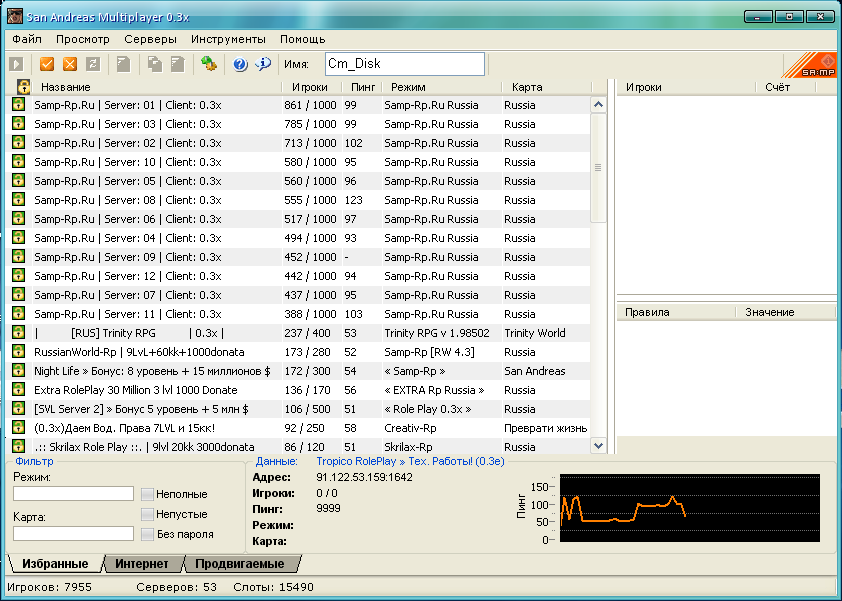Open the Серверы menu
The height and width of the screenshot is (601, 842).
click(150, 39)
